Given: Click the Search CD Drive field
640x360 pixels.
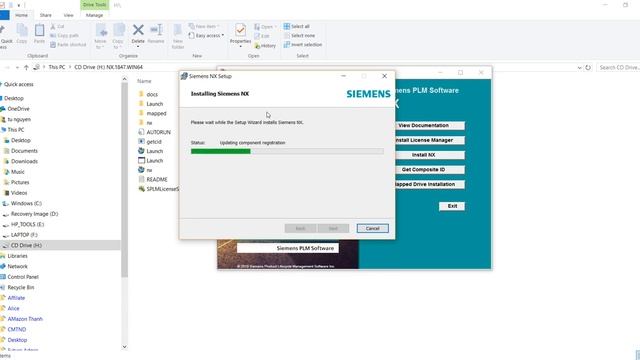Looking at the screenshot, I should click(618, 67).
